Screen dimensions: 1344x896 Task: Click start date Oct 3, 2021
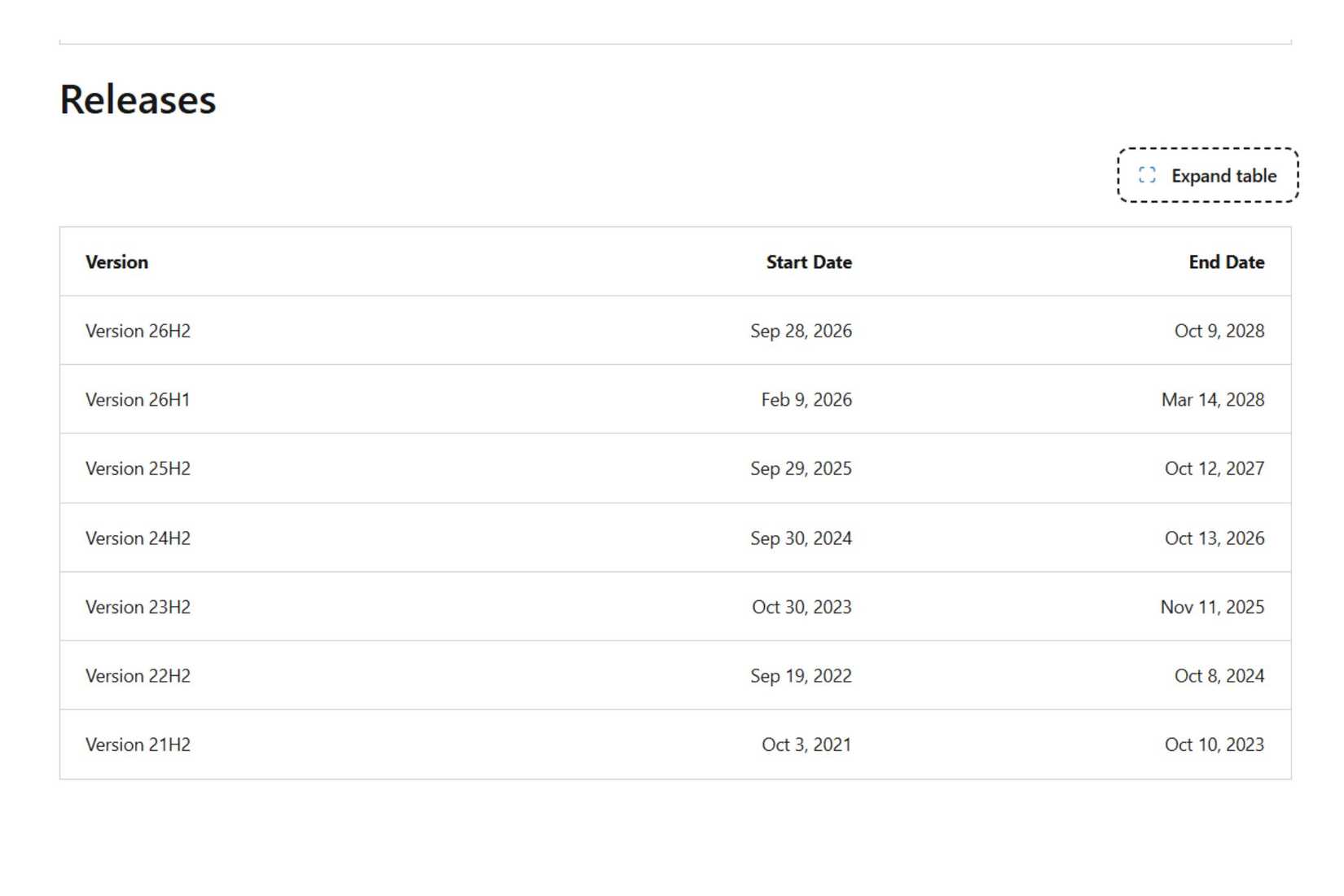(x=806, y=744)
